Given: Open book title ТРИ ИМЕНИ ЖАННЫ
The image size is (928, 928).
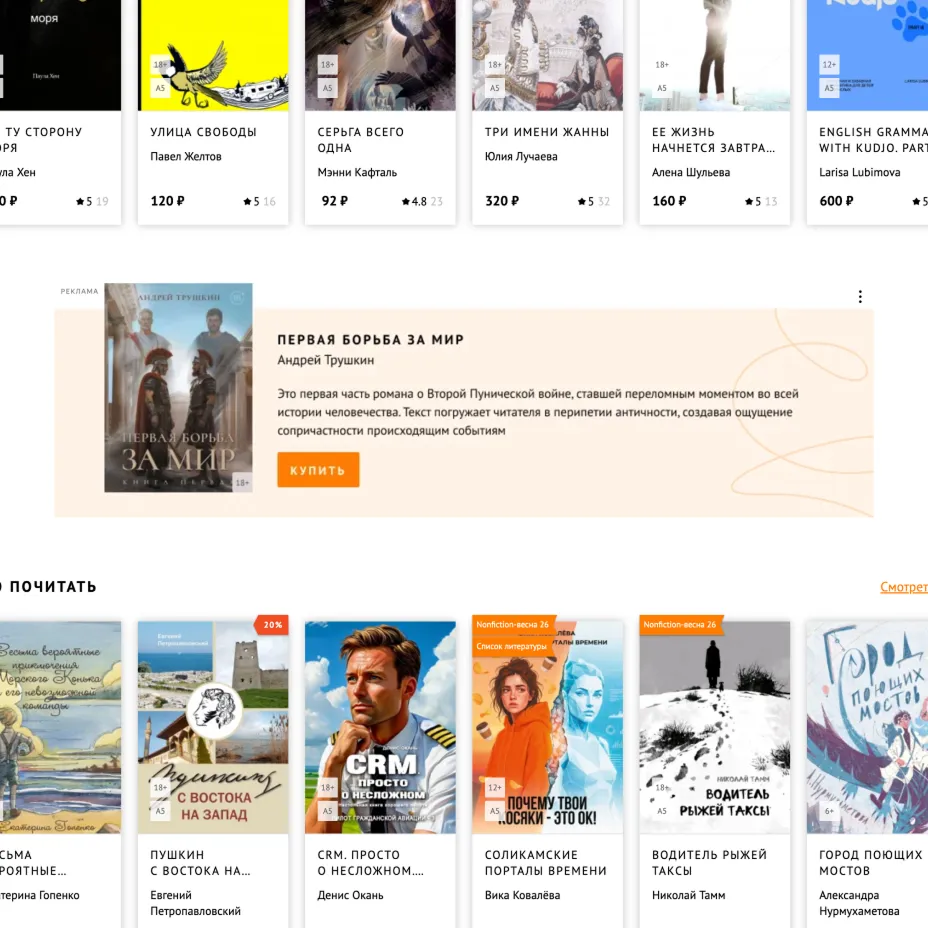Looking at the screenshot, I should click(547, 132).
